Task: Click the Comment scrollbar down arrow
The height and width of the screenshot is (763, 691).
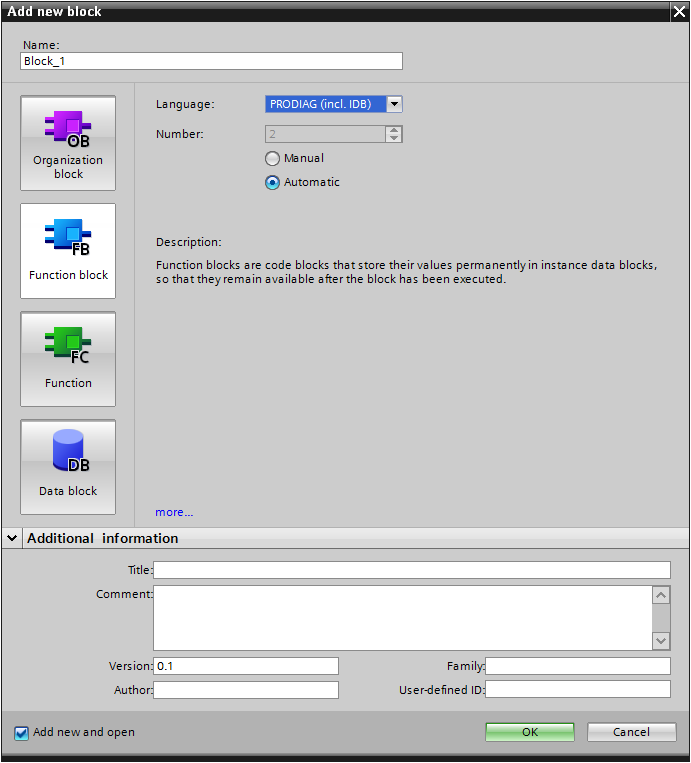Action: (x=661, y=641)
